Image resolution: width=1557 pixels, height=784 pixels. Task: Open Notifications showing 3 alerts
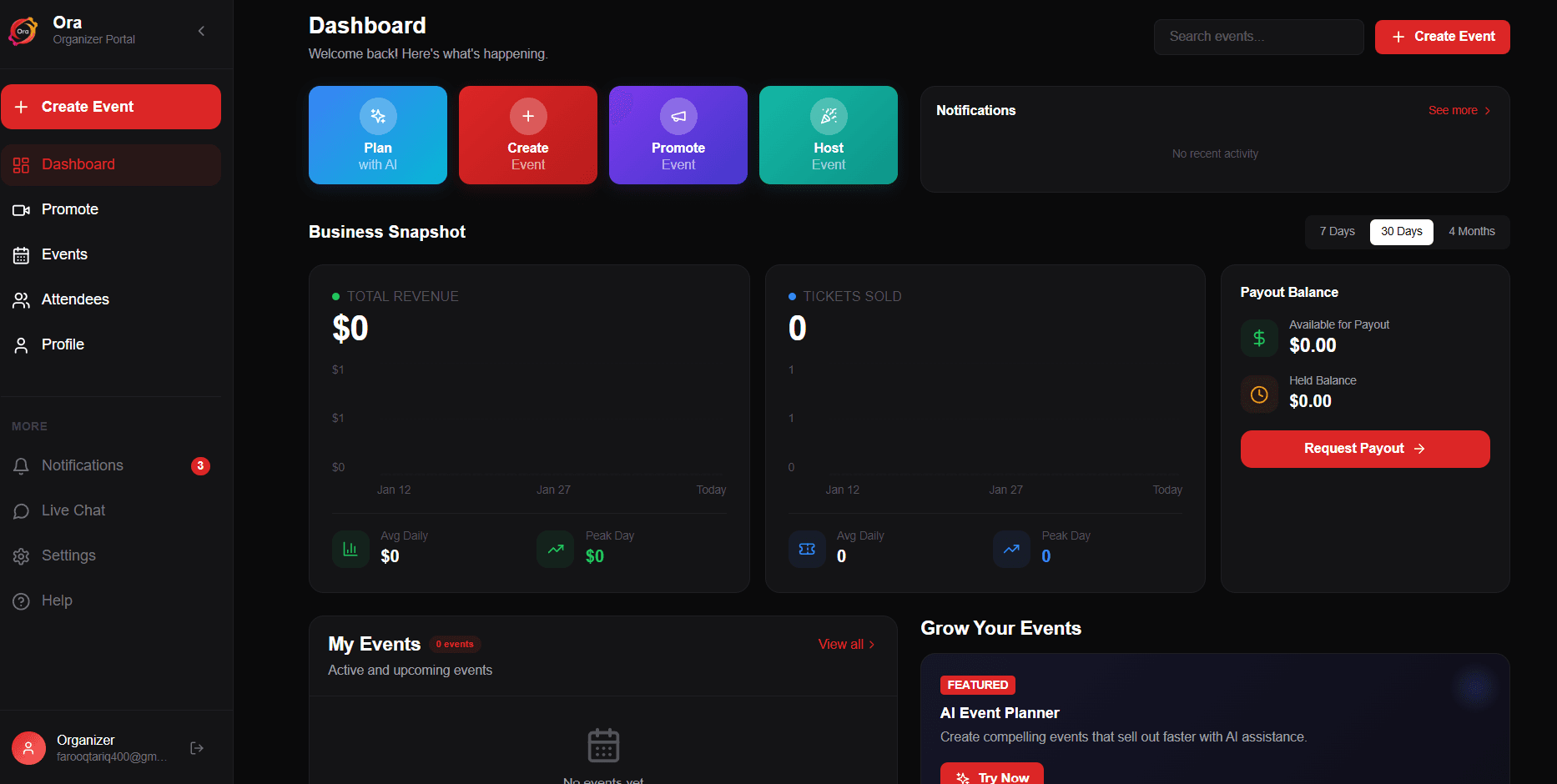coord(83,465)
